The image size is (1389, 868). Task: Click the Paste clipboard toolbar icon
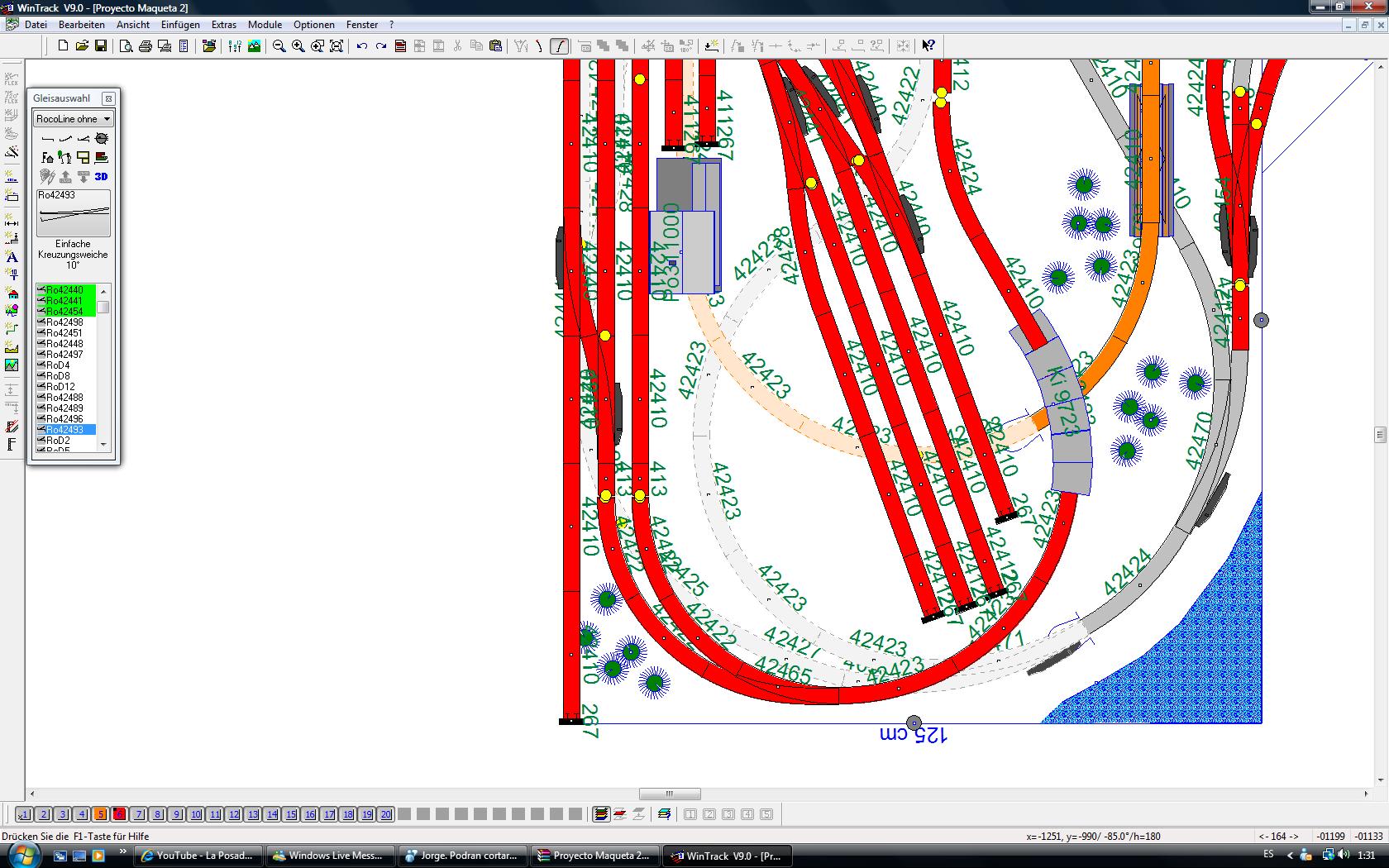[x=495, y=46]
